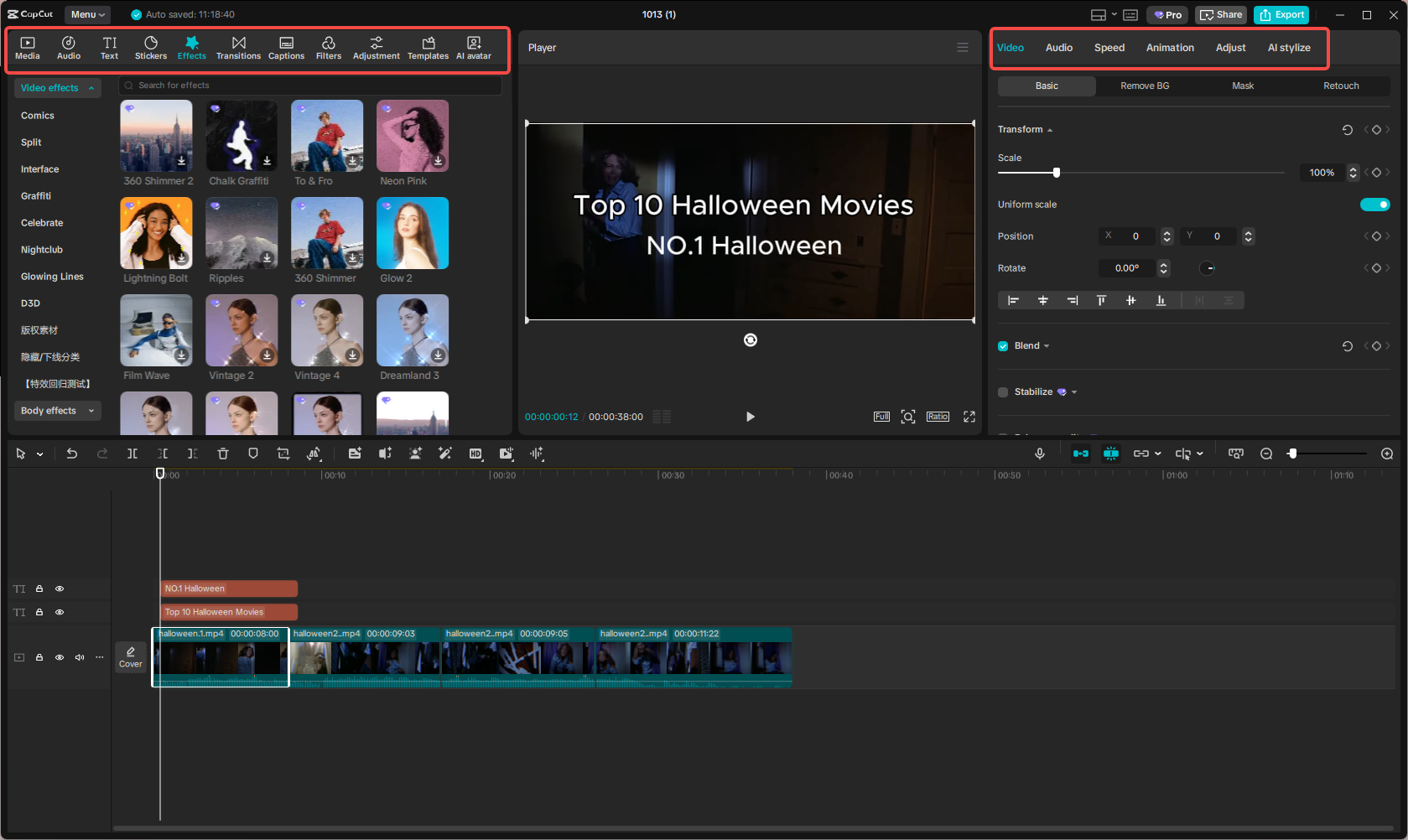1408x840 pixels.
Task: Undo the last timeline action
Action: (x=72, y=454)
